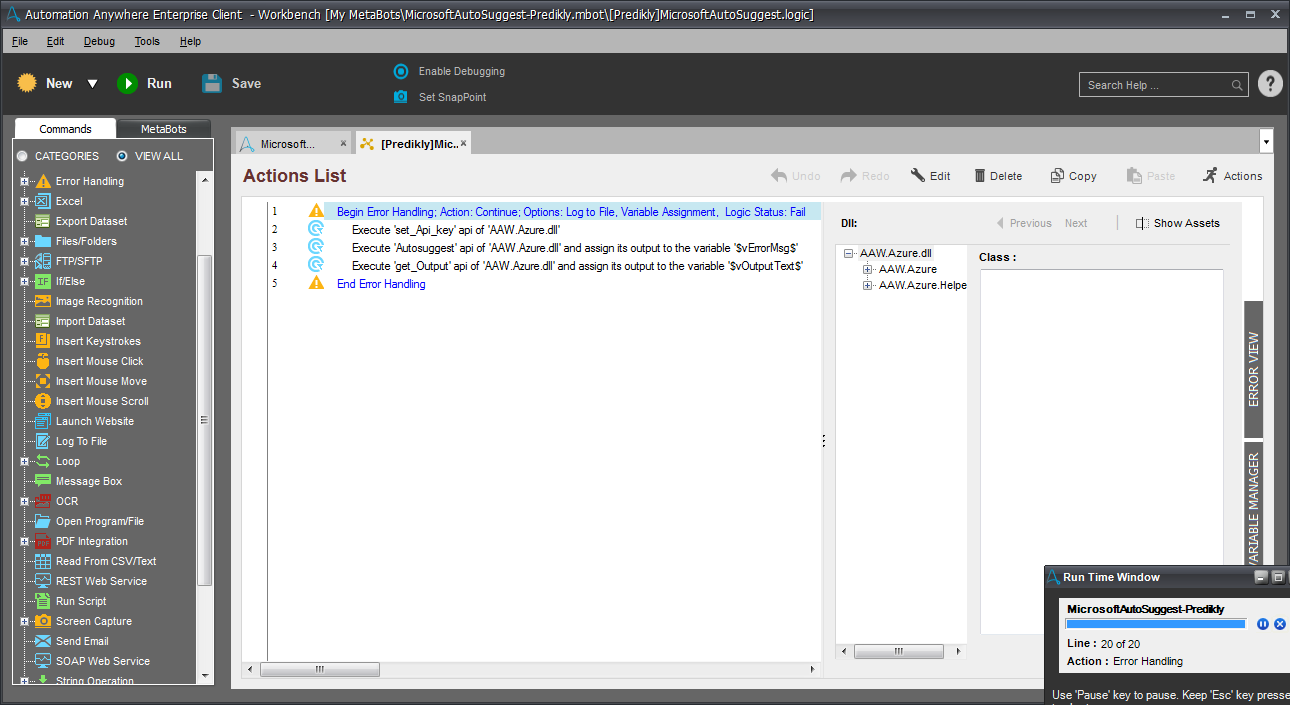Click the Save button
Viewport: 1290px width, 705px height.
[231, 84]
